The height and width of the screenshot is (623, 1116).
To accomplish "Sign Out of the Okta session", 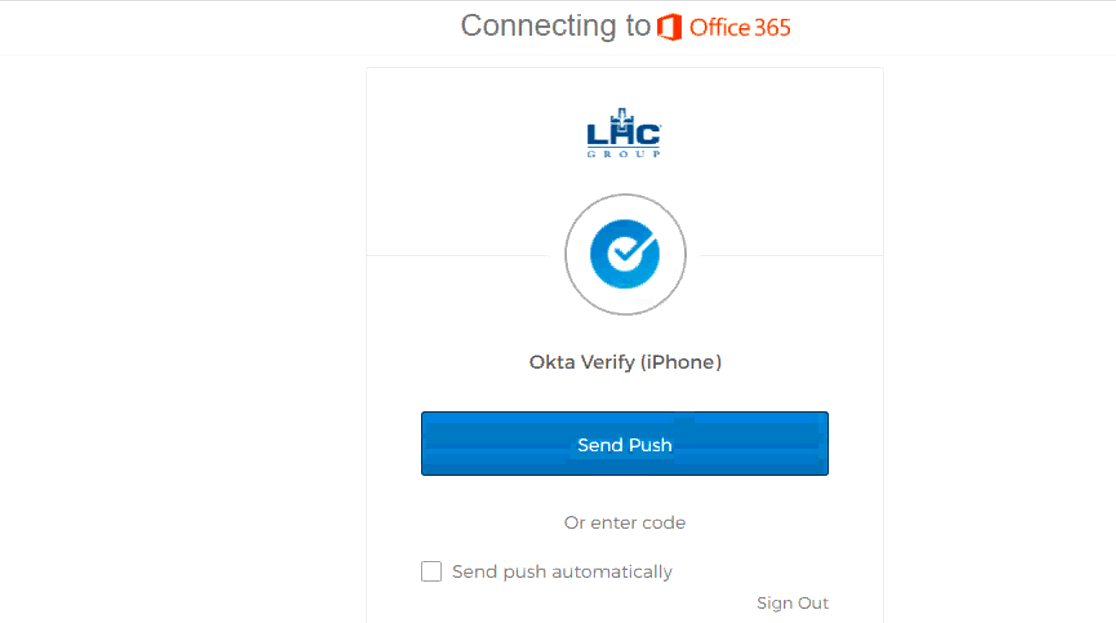I will tap(792, 603).
